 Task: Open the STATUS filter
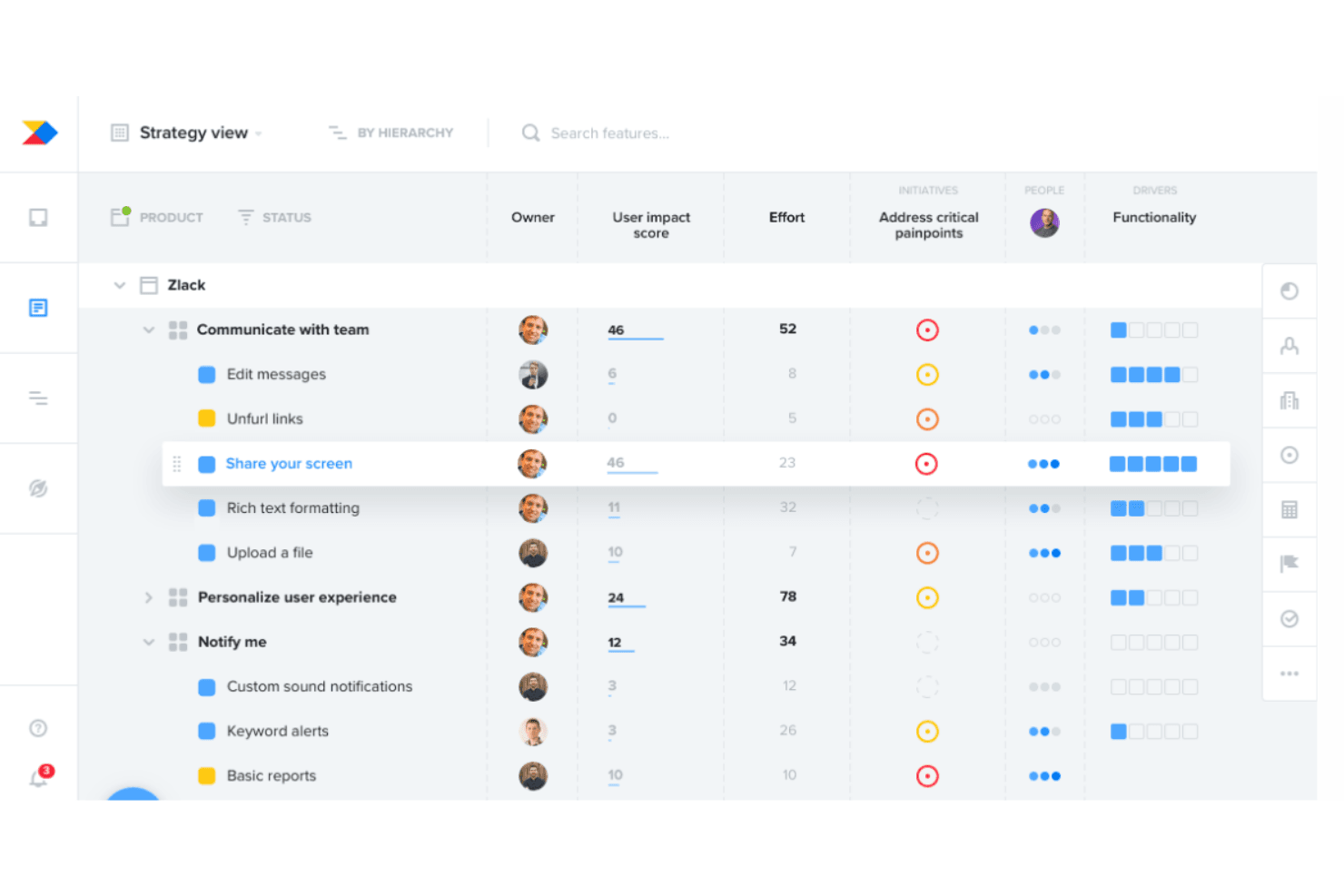pos(274,217)
